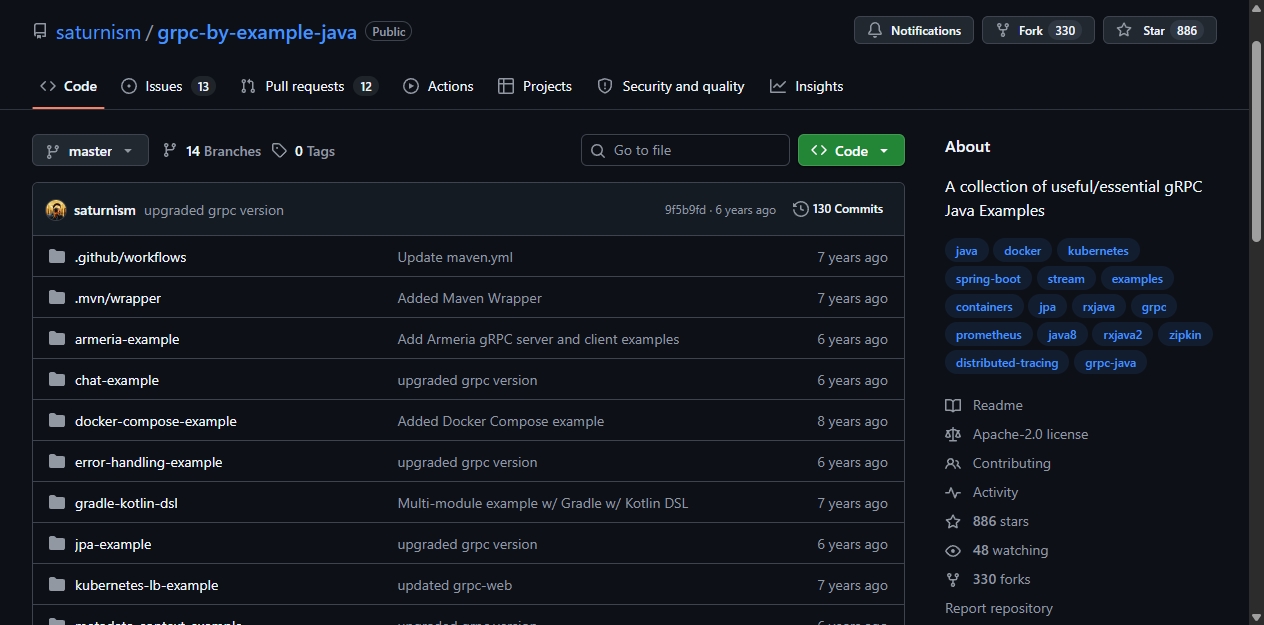This screenshot has width=1264, height=625.
Task: Open 'Add Armeria gRPC server and client examples' commit
Action: 538,339
